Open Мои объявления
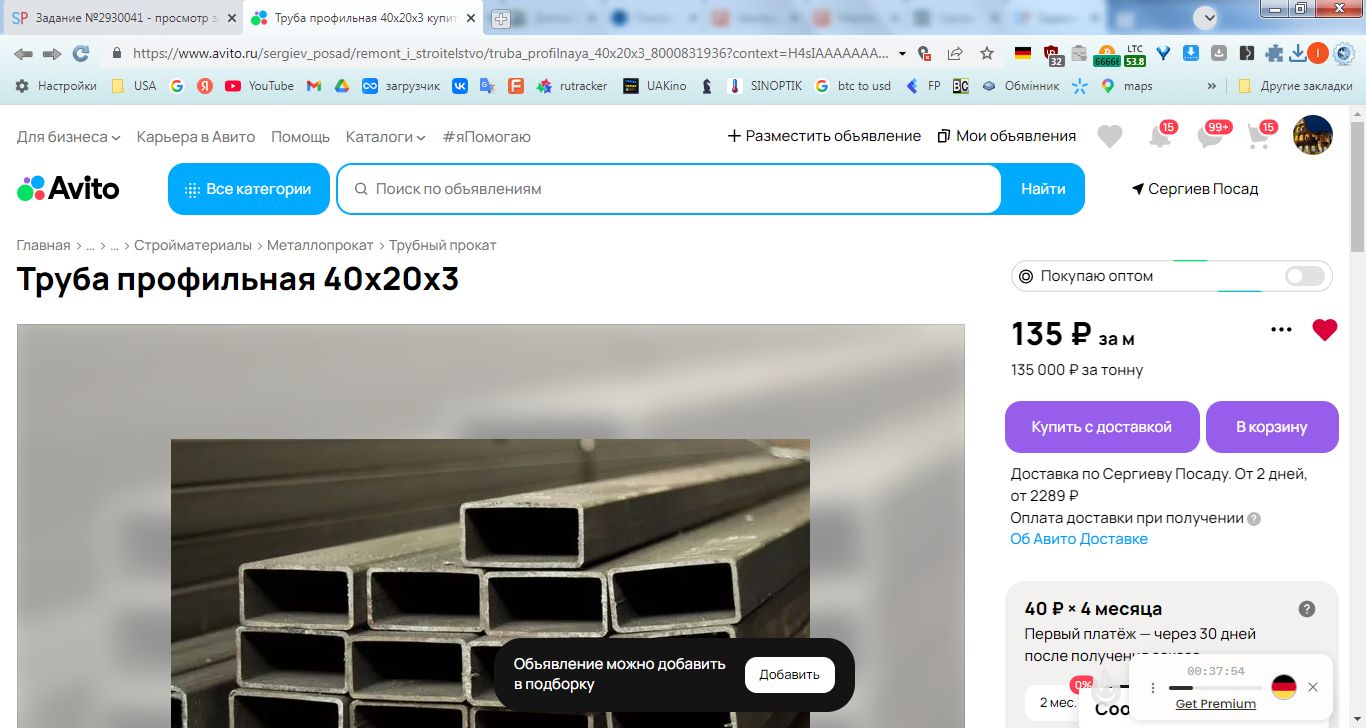1366x728 pixels. click(x=1007, y=136)
